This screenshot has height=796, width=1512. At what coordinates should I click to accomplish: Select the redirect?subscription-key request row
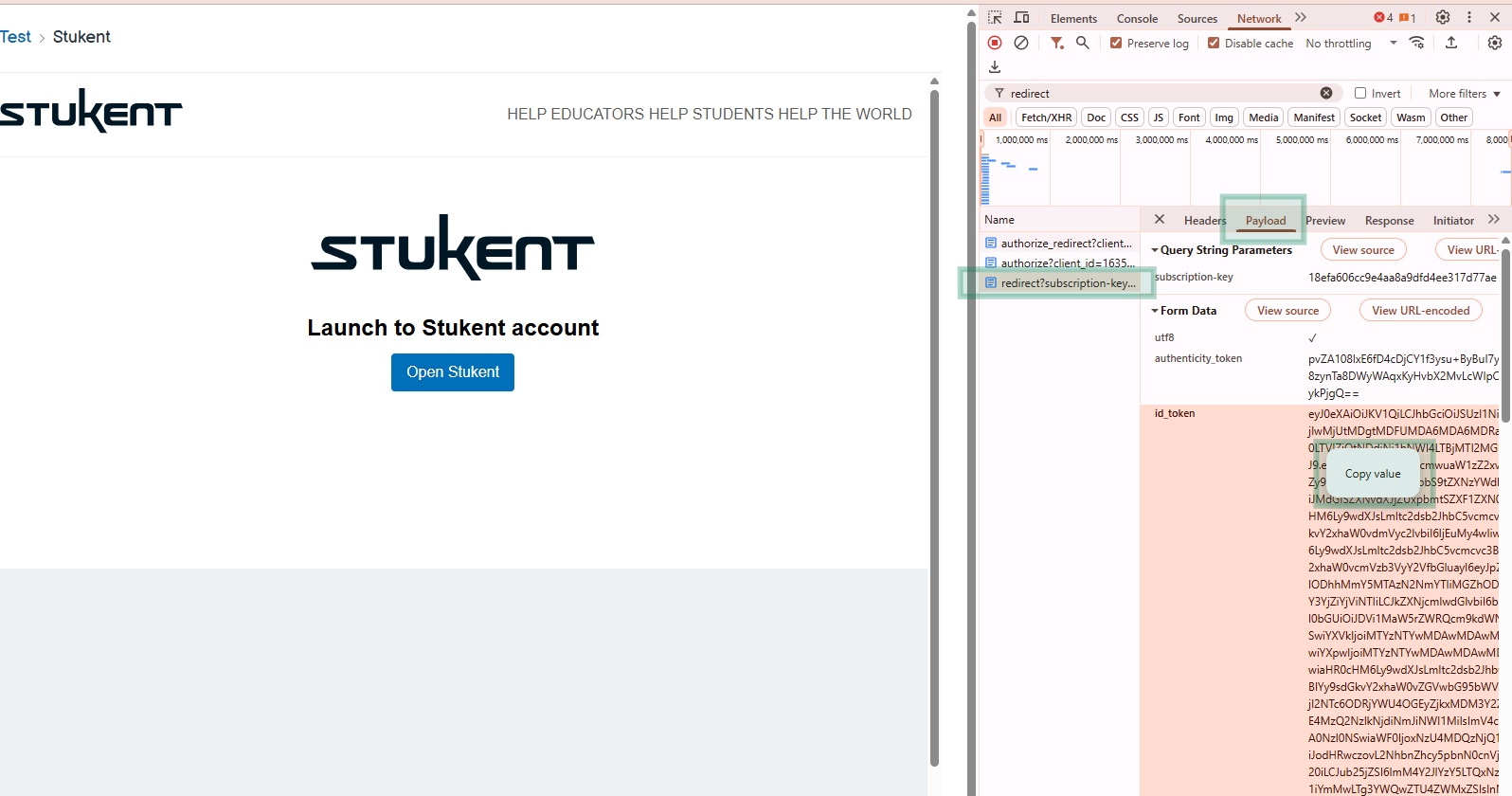tap(1059, 283)
